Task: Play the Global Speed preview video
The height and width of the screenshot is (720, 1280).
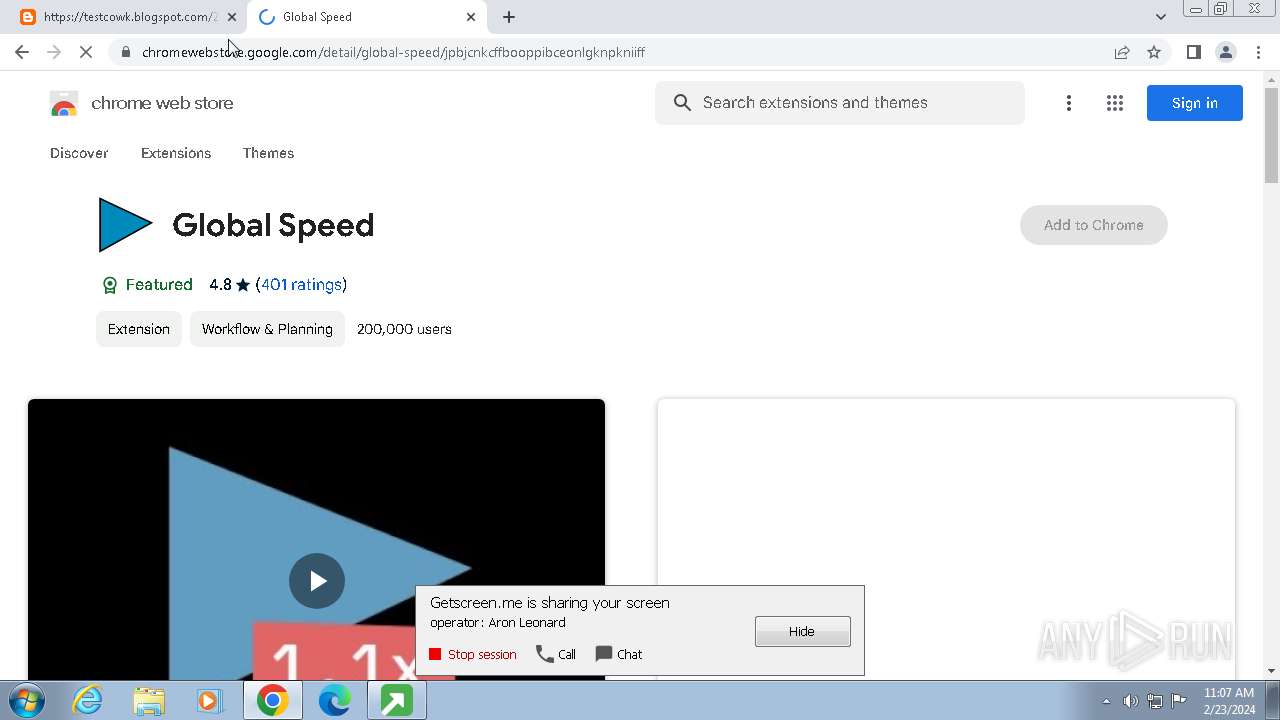Action: click(317, 581)
